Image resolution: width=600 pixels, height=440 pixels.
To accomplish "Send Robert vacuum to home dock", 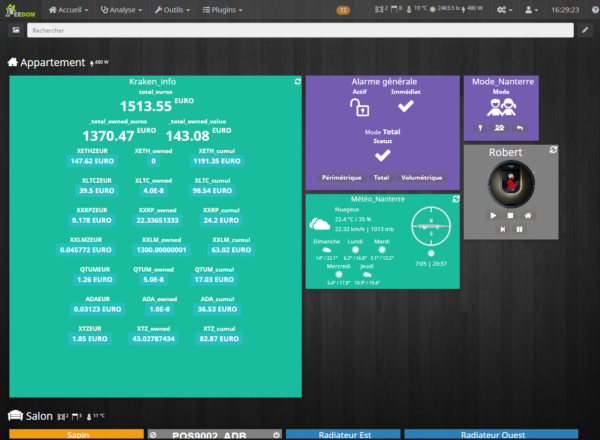I will 529,215.
